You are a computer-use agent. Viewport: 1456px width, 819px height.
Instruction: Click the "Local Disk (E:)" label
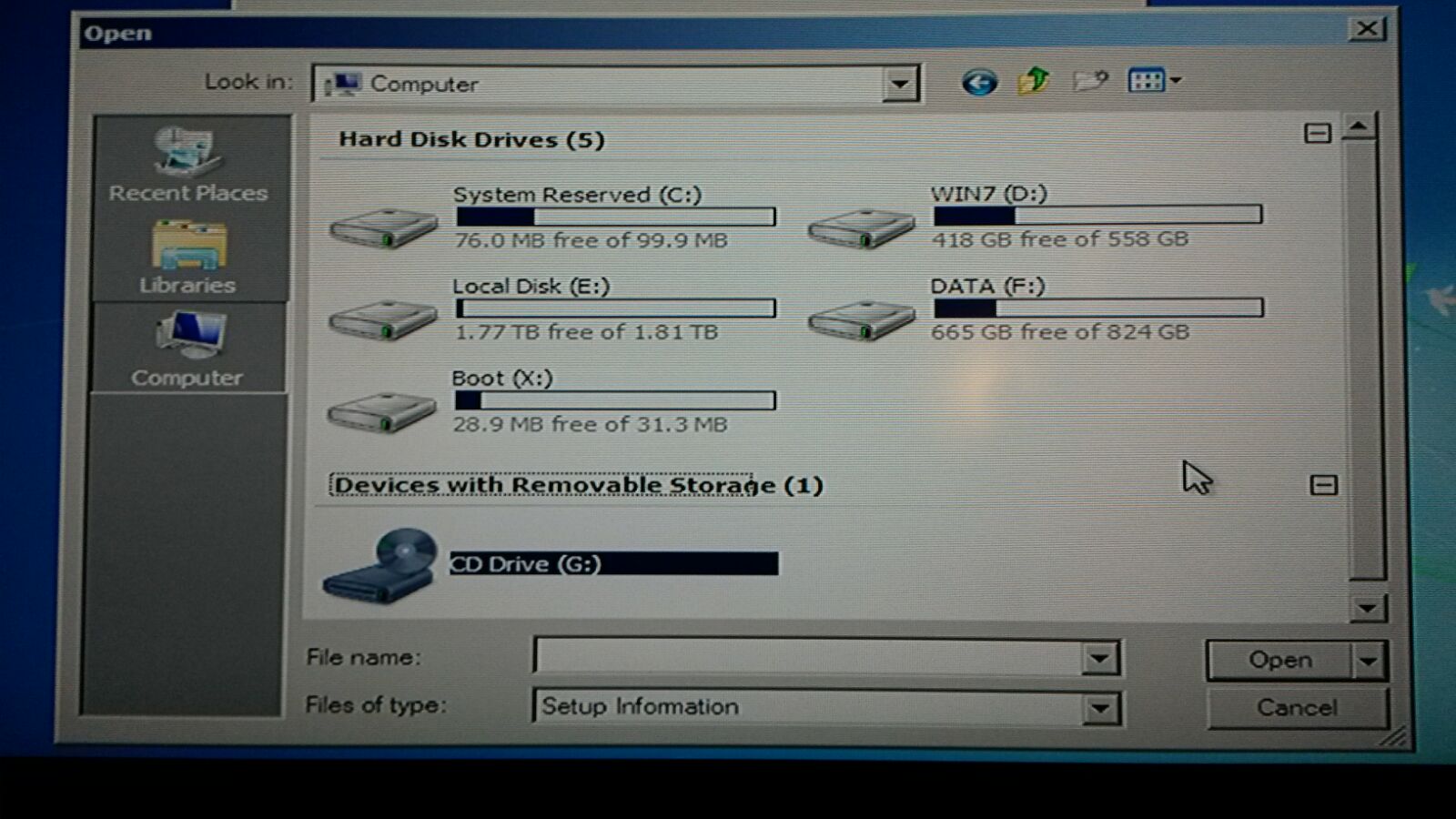click(531, 287)
